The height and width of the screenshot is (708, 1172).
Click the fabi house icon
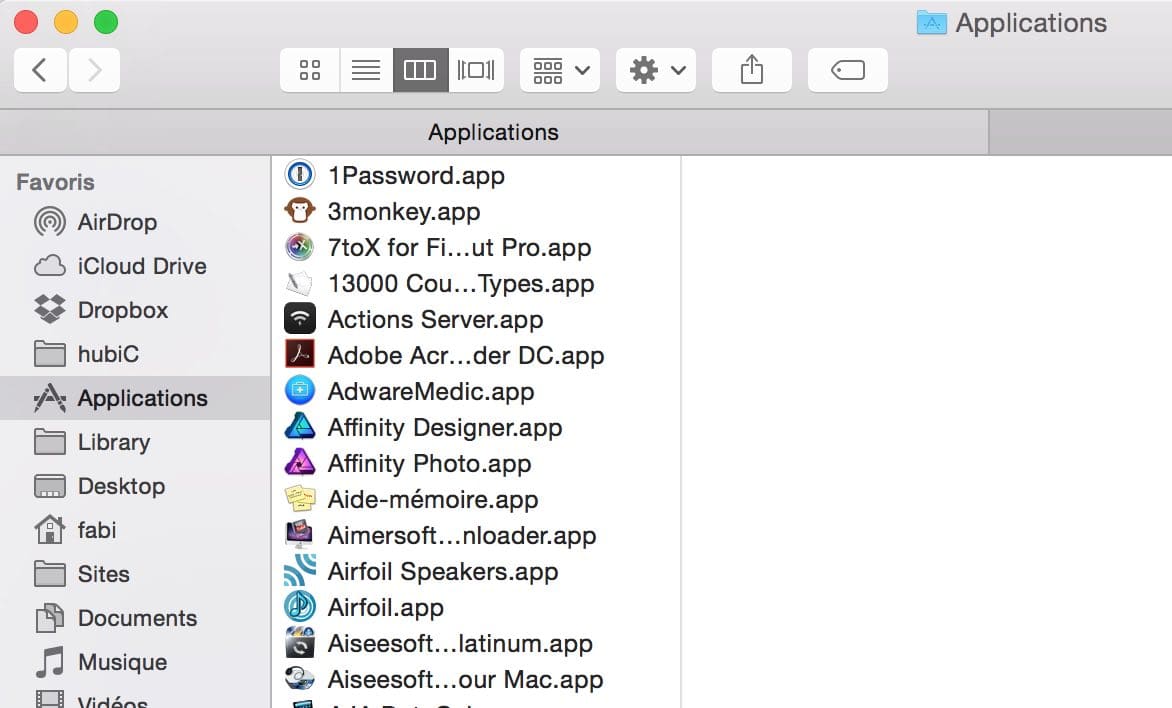(50, 530)
